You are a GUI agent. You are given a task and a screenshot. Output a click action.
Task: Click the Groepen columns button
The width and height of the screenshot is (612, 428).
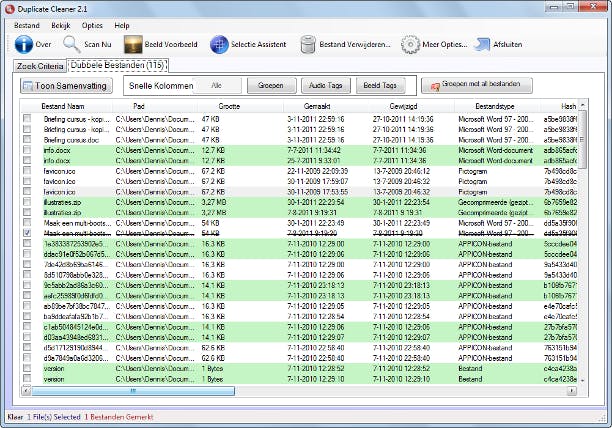point(271,85)
